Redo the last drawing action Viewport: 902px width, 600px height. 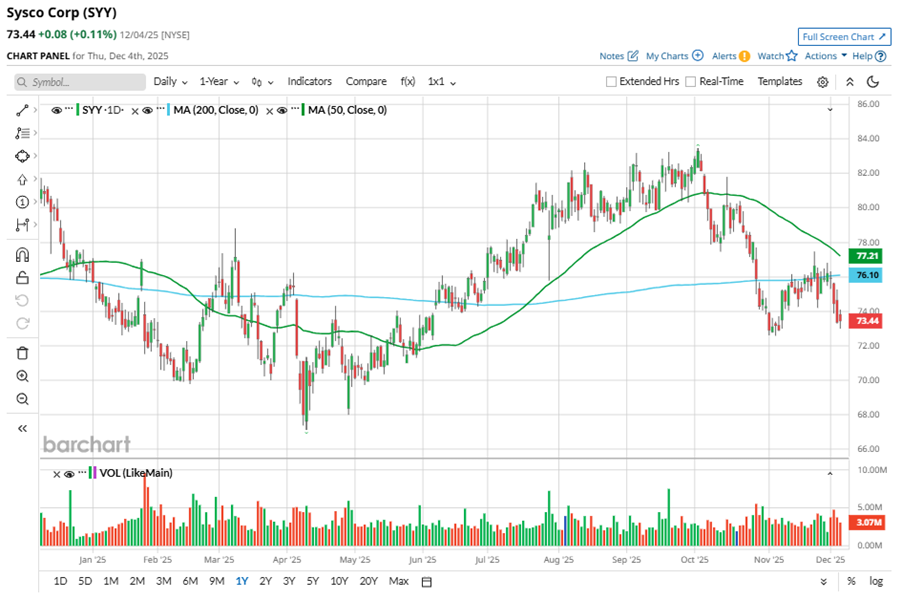point(22,323)
